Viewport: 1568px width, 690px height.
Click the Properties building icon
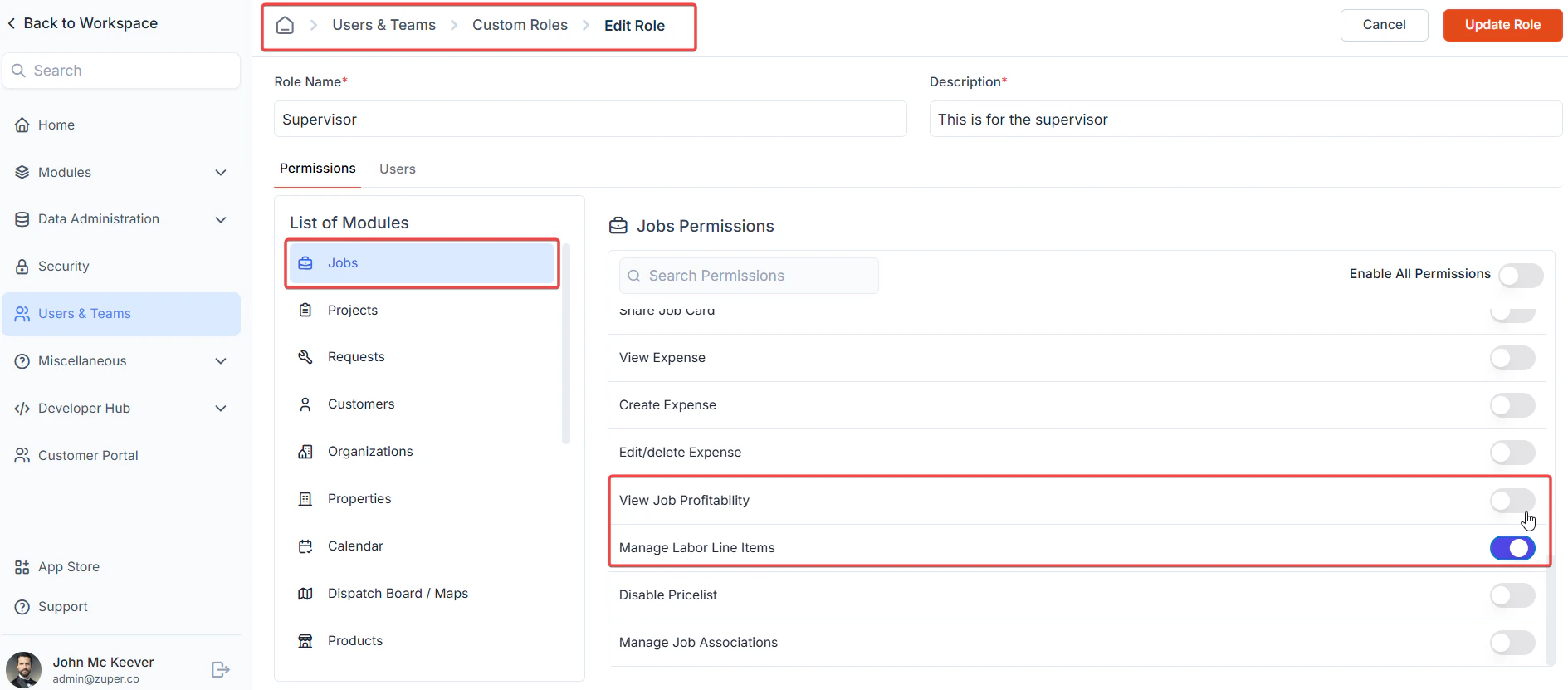pos(305,499)
